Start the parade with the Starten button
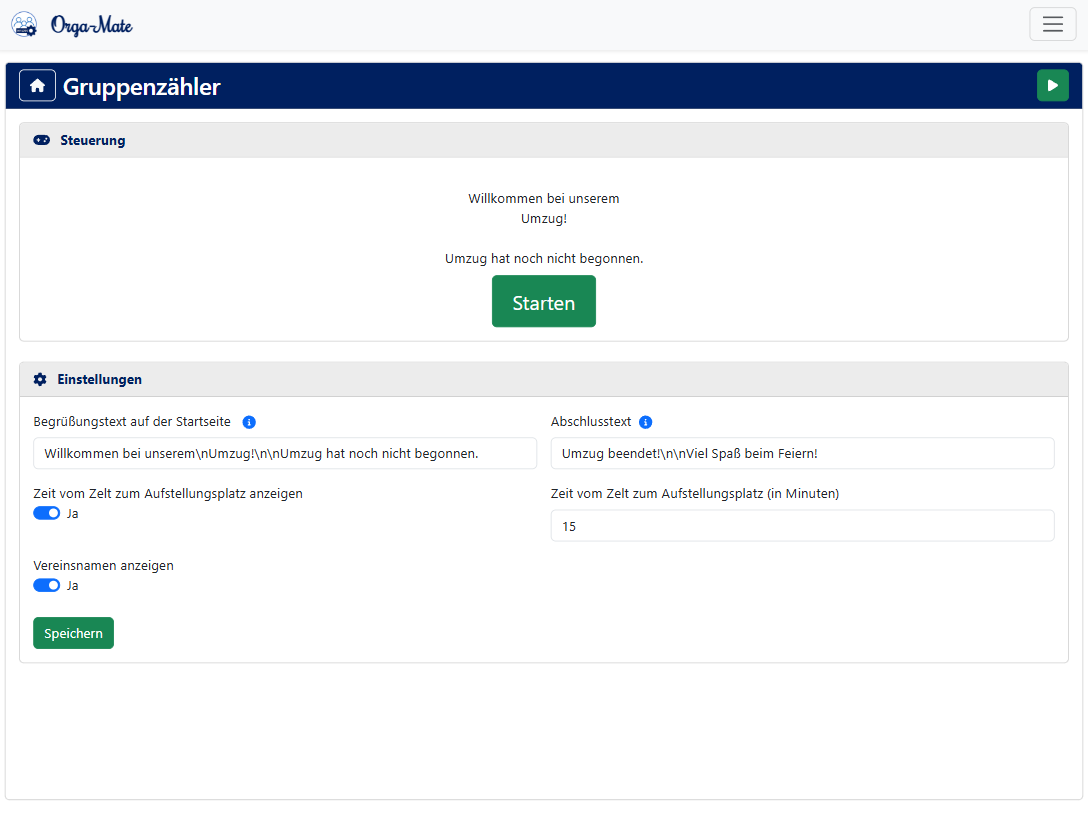This screenshot has height=814, width=1088. [543, 301]
